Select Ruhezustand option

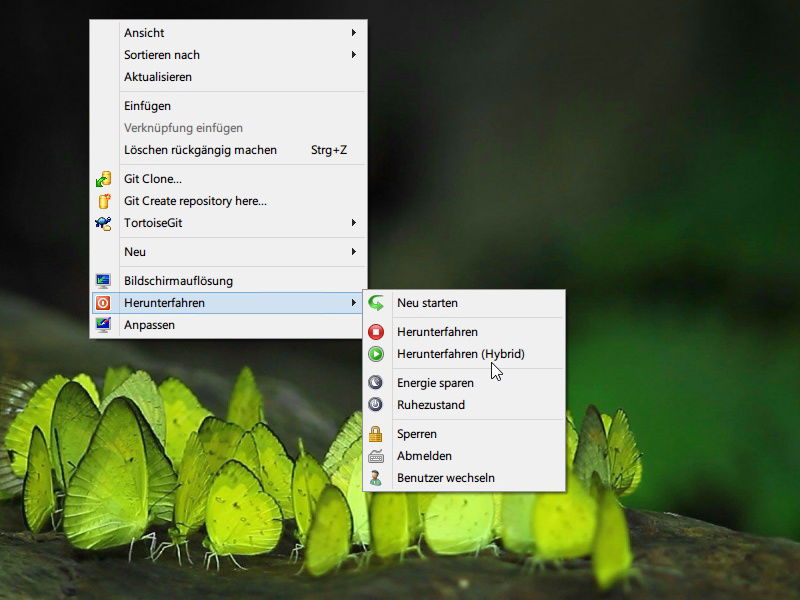464,405
